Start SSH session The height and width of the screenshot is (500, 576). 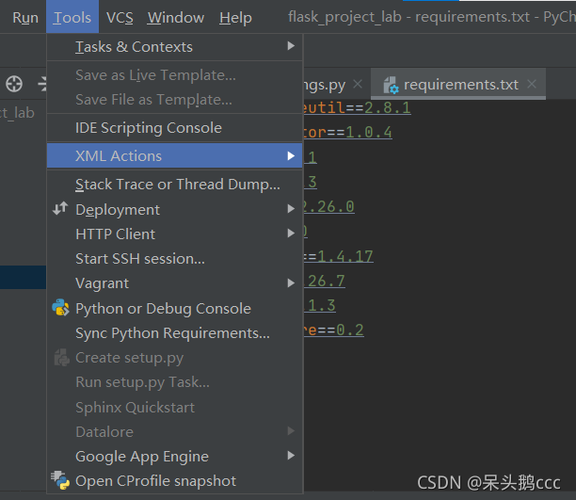click(x=175, y=259)
